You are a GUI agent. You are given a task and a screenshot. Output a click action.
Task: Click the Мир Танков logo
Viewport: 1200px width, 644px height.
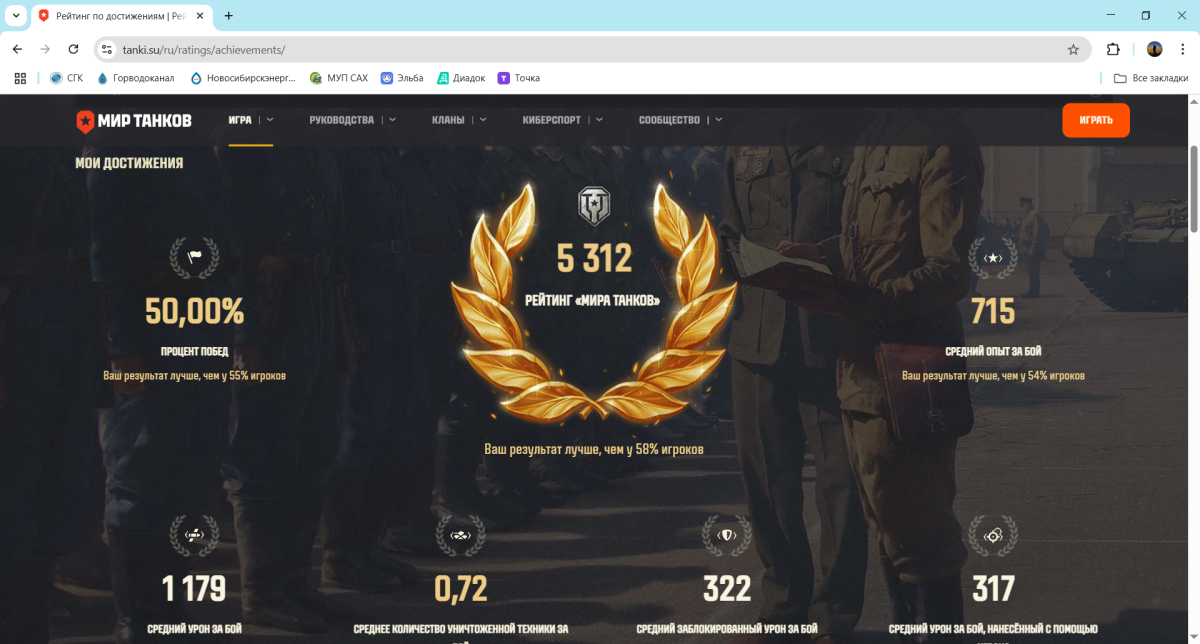click(134, 121)
